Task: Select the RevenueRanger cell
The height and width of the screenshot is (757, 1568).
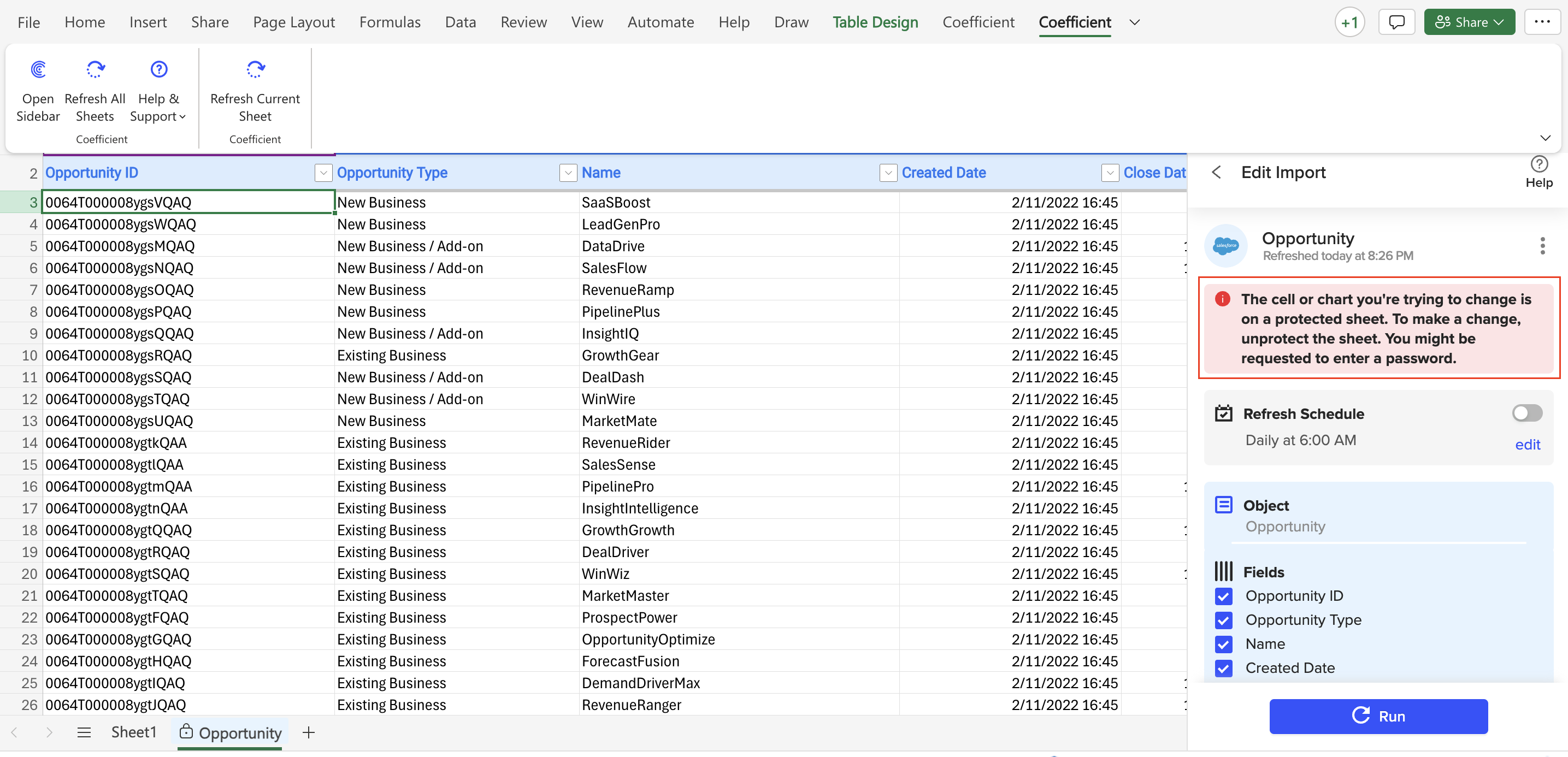Action: tap(739, 705)
